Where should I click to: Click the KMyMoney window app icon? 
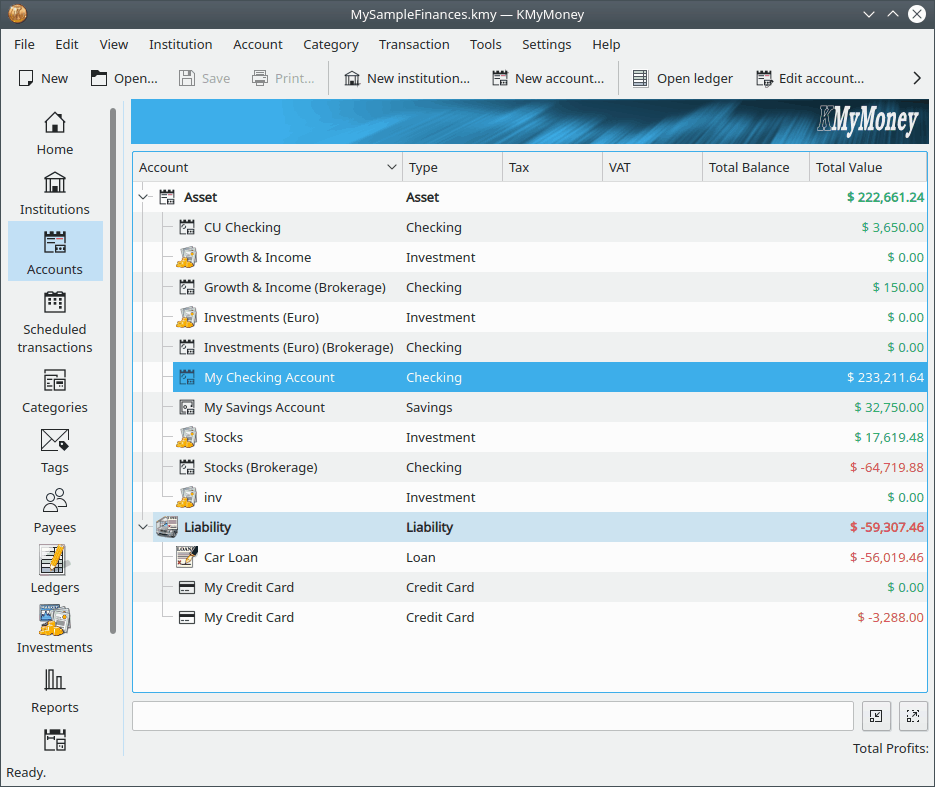17,13
